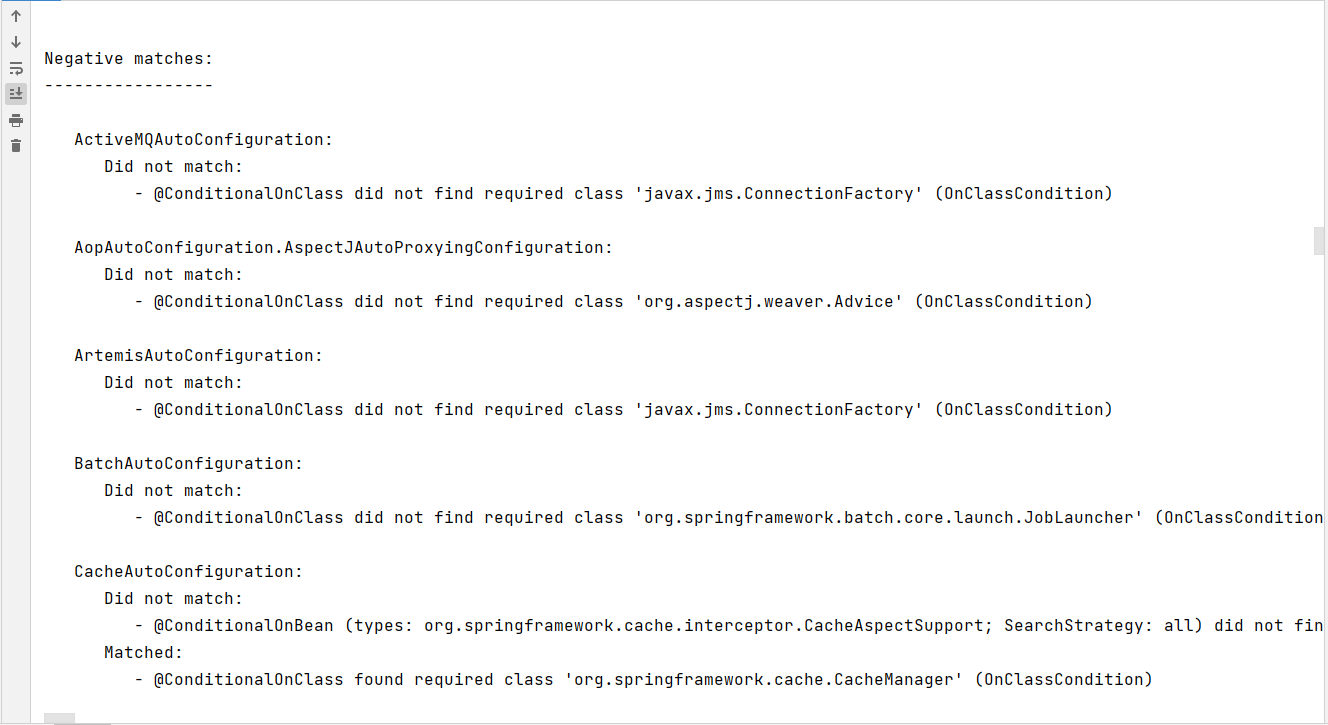Click 'Did not match:' under BatchAutoConfiguration
The image size is (1328, 725).
coord(173,491)
